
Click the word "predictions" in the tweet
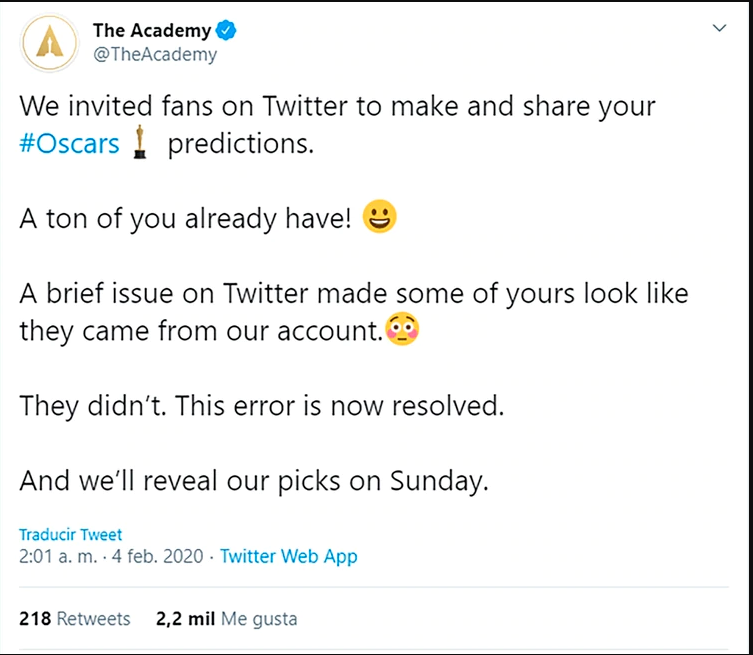tap(240, 144)
